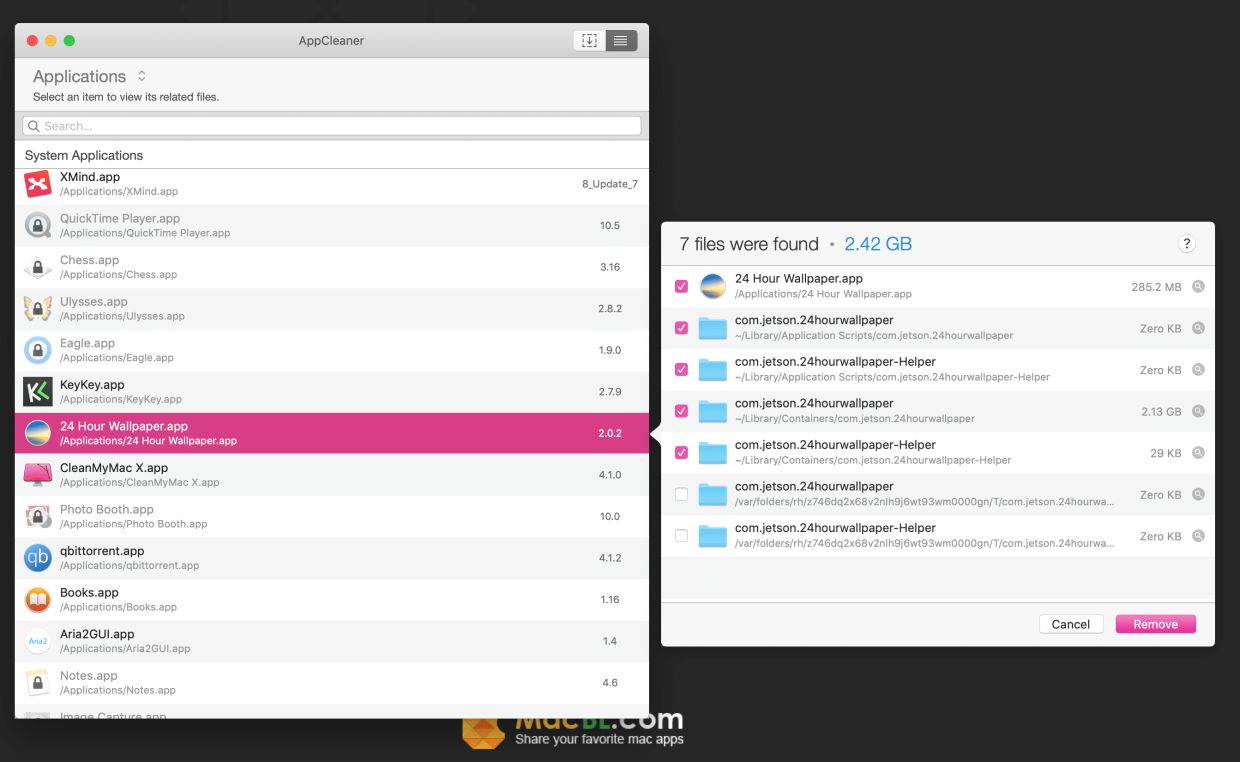Check the /var/folders com.jetson.24hourwallpaper checkbox
Image resolution: width=1240 pixels, height=762 pixels.
click(682, 494)
